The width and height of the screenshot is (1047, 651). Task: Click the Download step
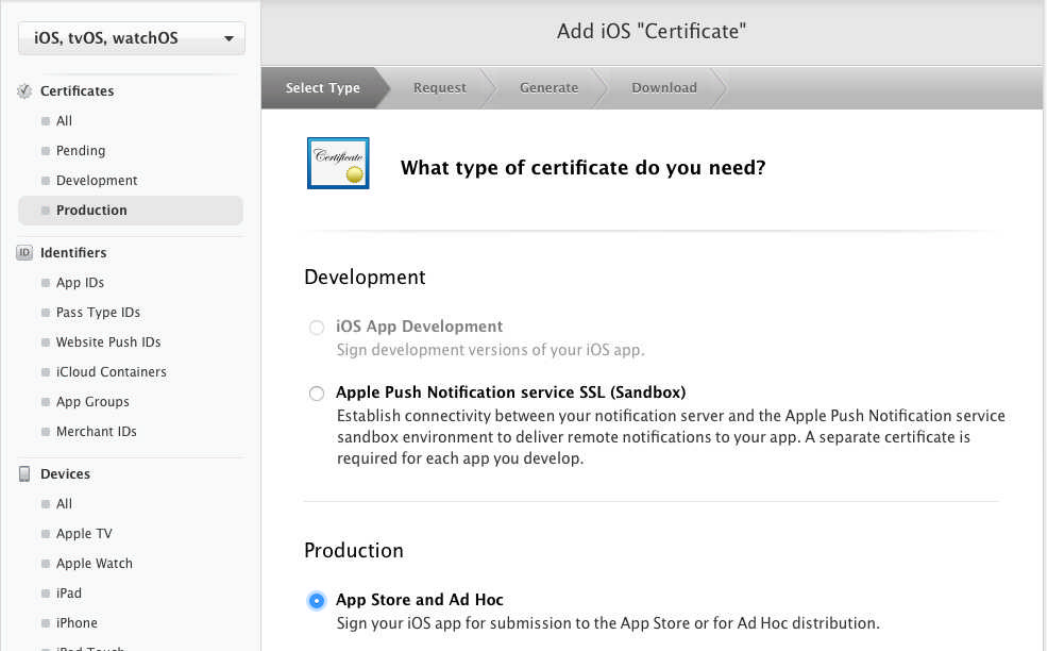point(664,87)
